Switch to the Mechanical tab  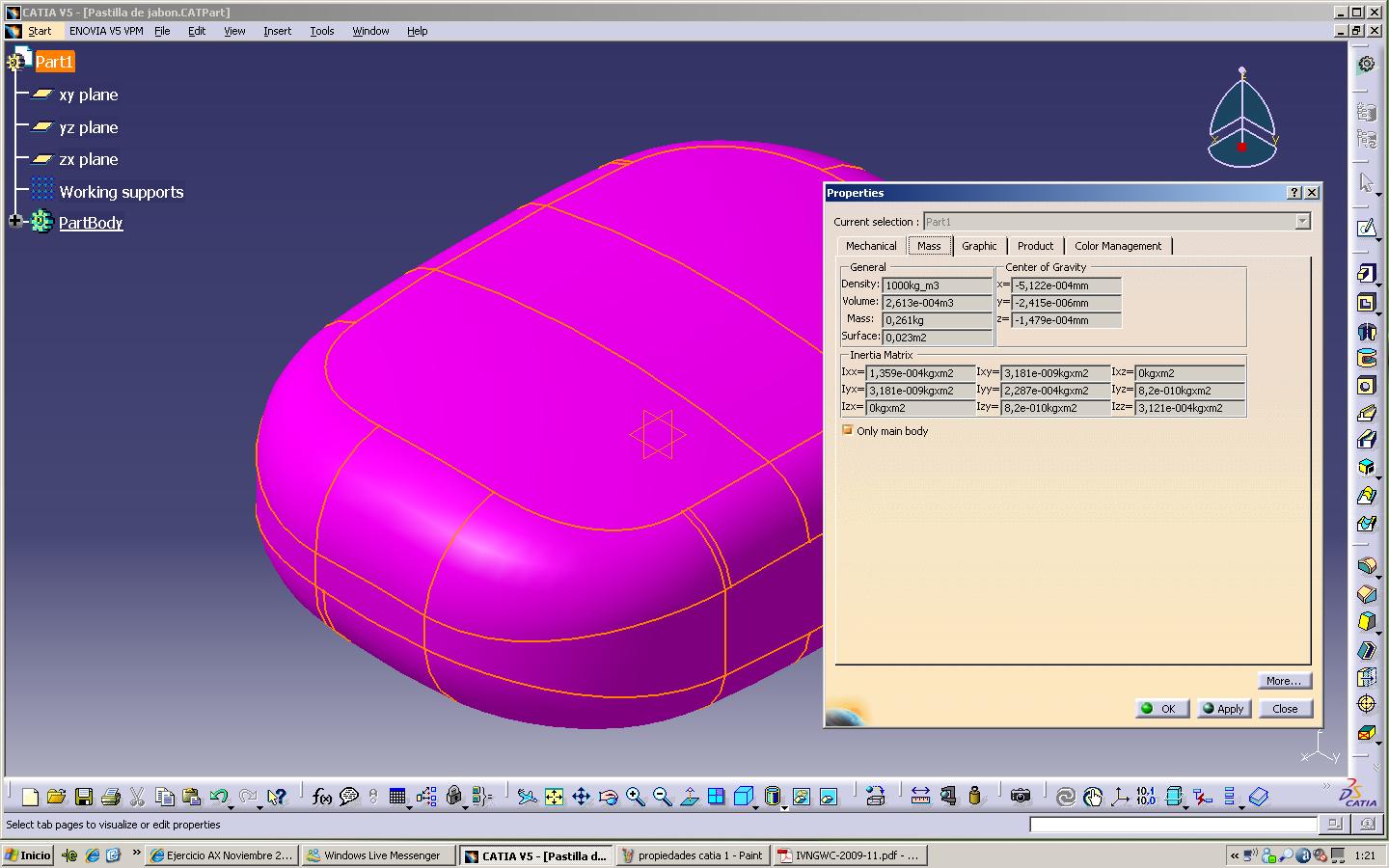tap(871, 246)
